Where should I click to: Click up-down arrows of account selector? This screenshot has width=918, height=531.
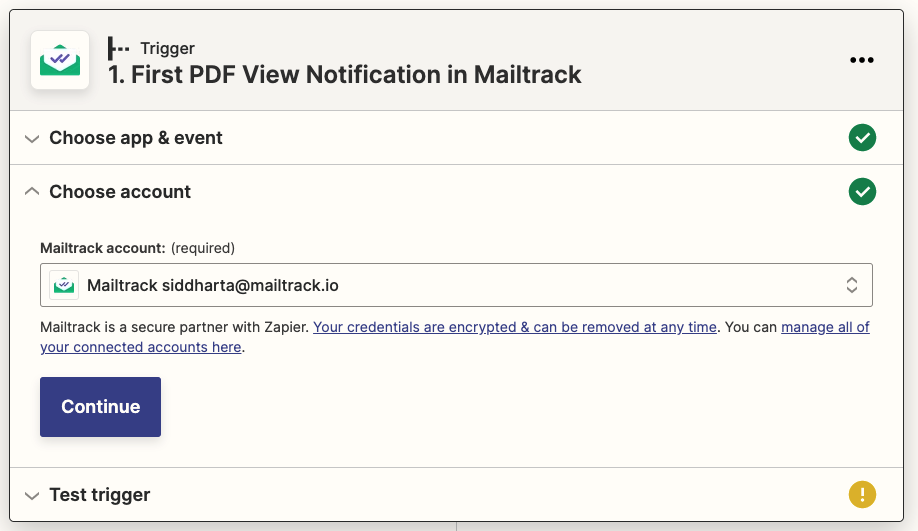852,285
